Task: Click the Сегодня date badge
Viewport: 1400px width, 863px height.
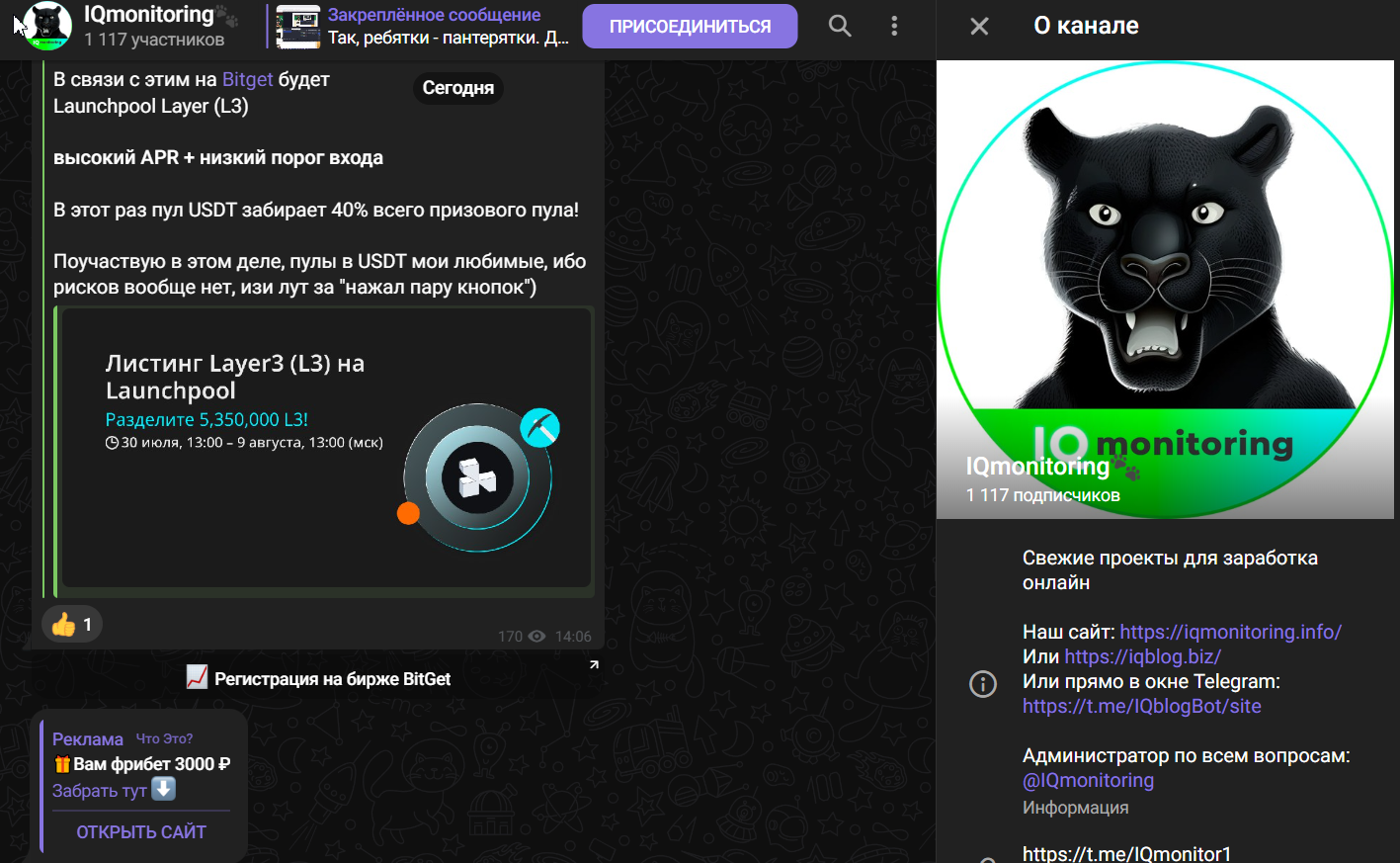Action: (x=458, y=88)
